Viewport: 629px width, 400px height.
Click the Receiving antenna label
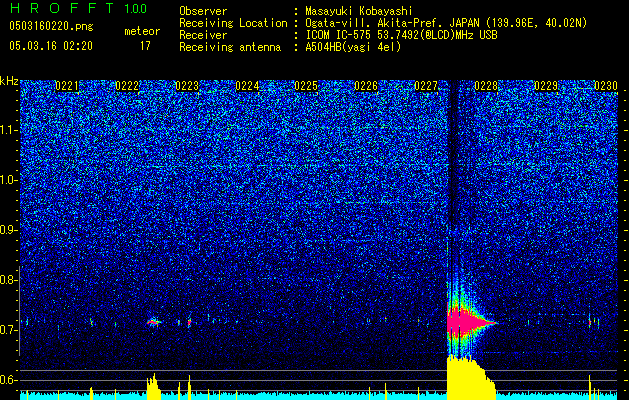[230, 47]
